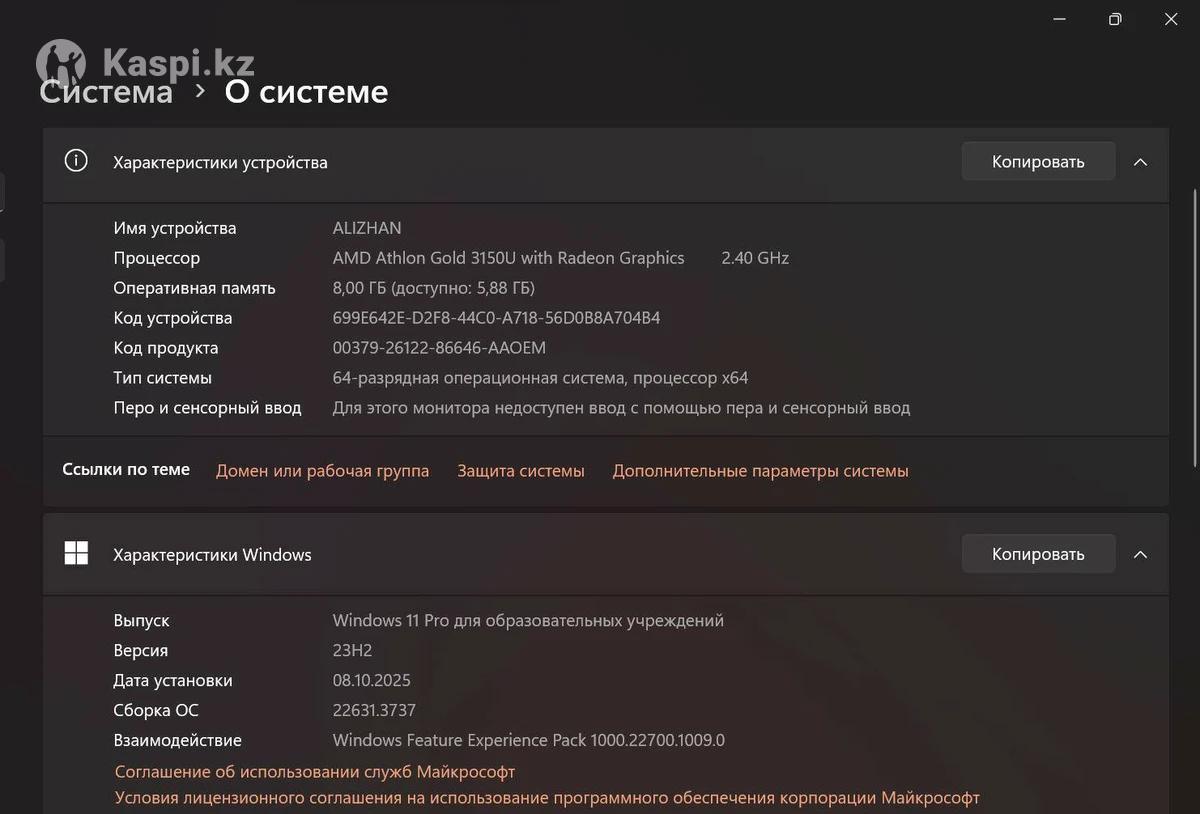Collapse the Характеристики Windows section chevron

point(1140,554)
